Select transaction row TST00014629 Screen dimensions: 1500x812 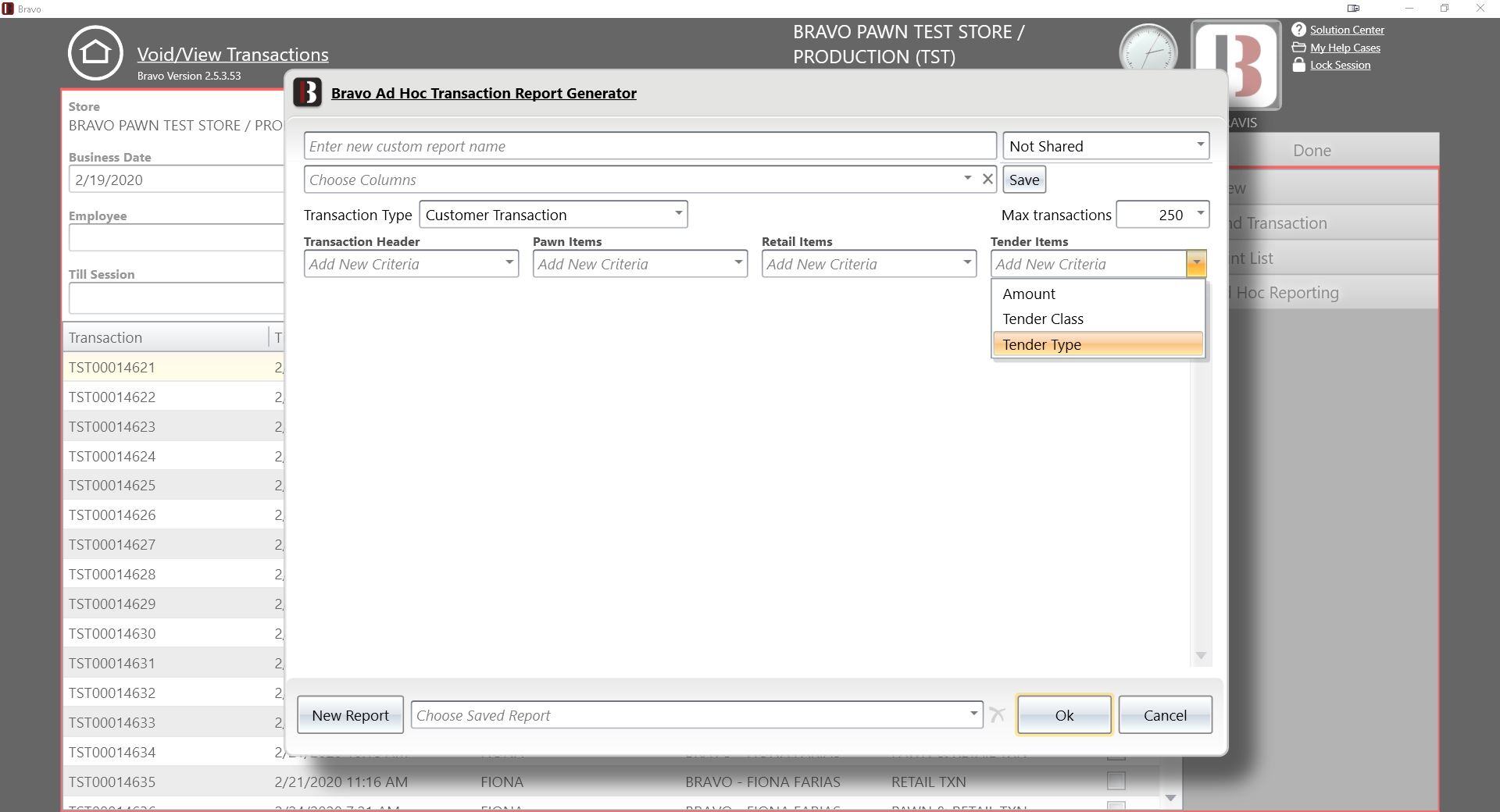click(x=174, y=604)
